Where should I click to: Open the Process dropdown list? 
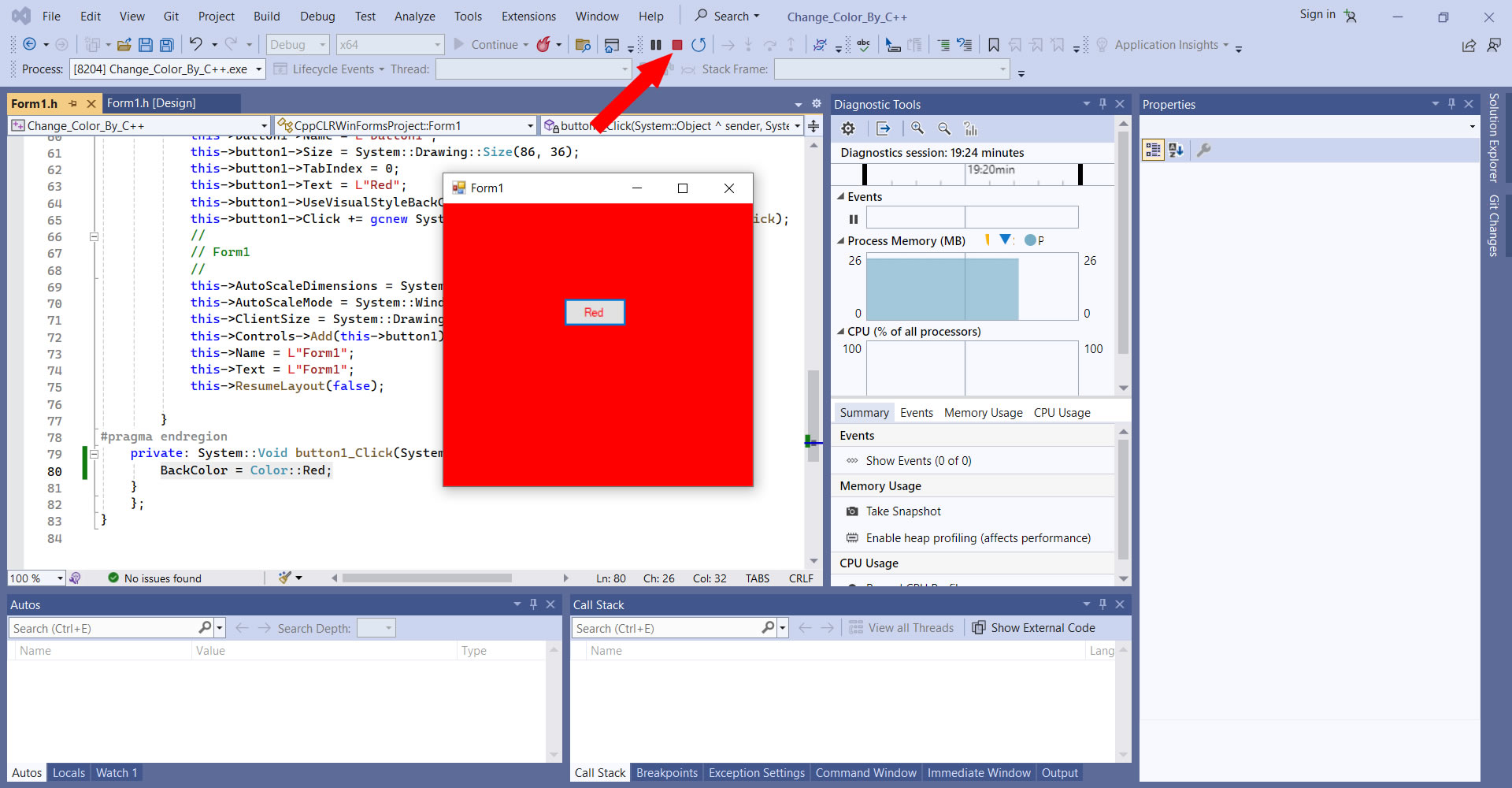pos(258,69)
